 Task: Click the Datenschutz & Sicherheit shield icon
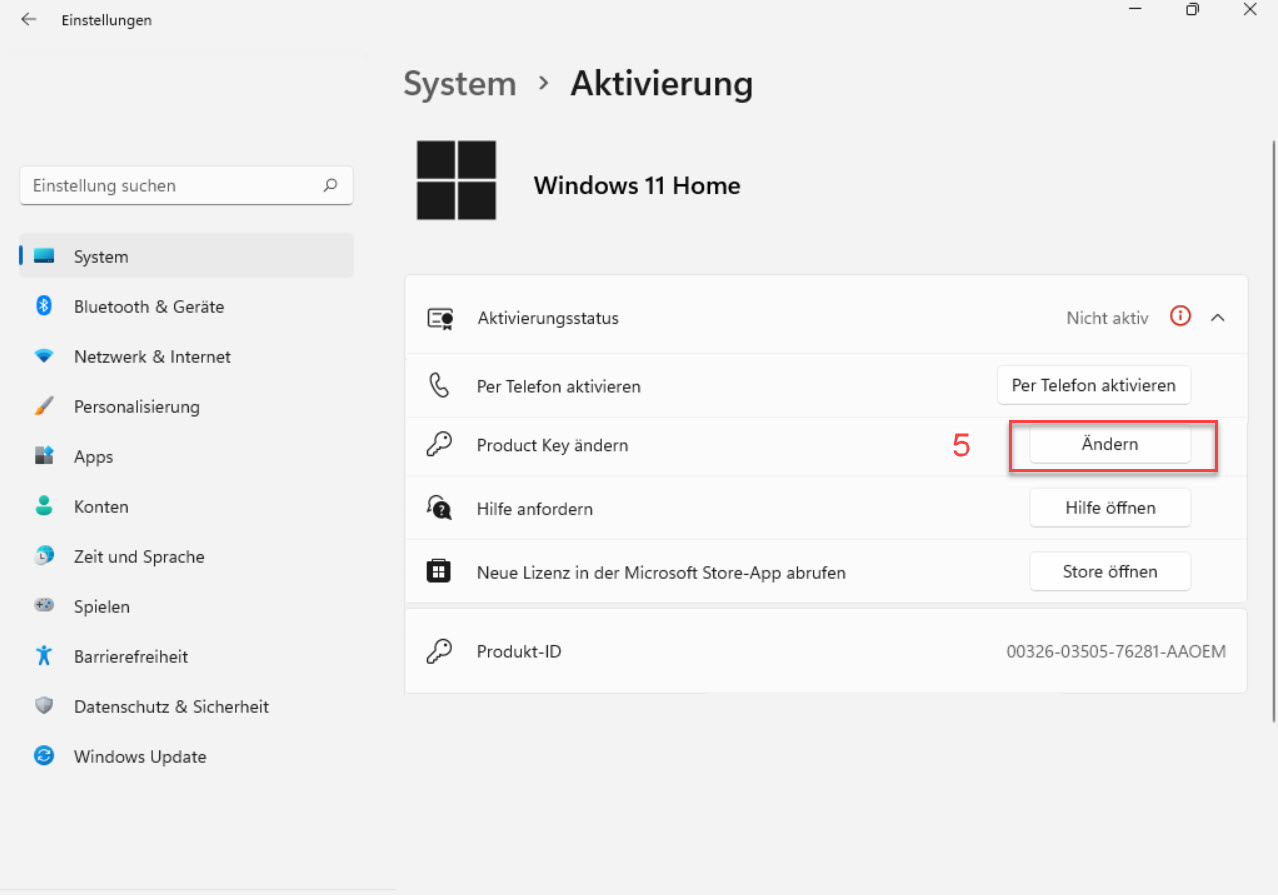click(x=44, y=706)
